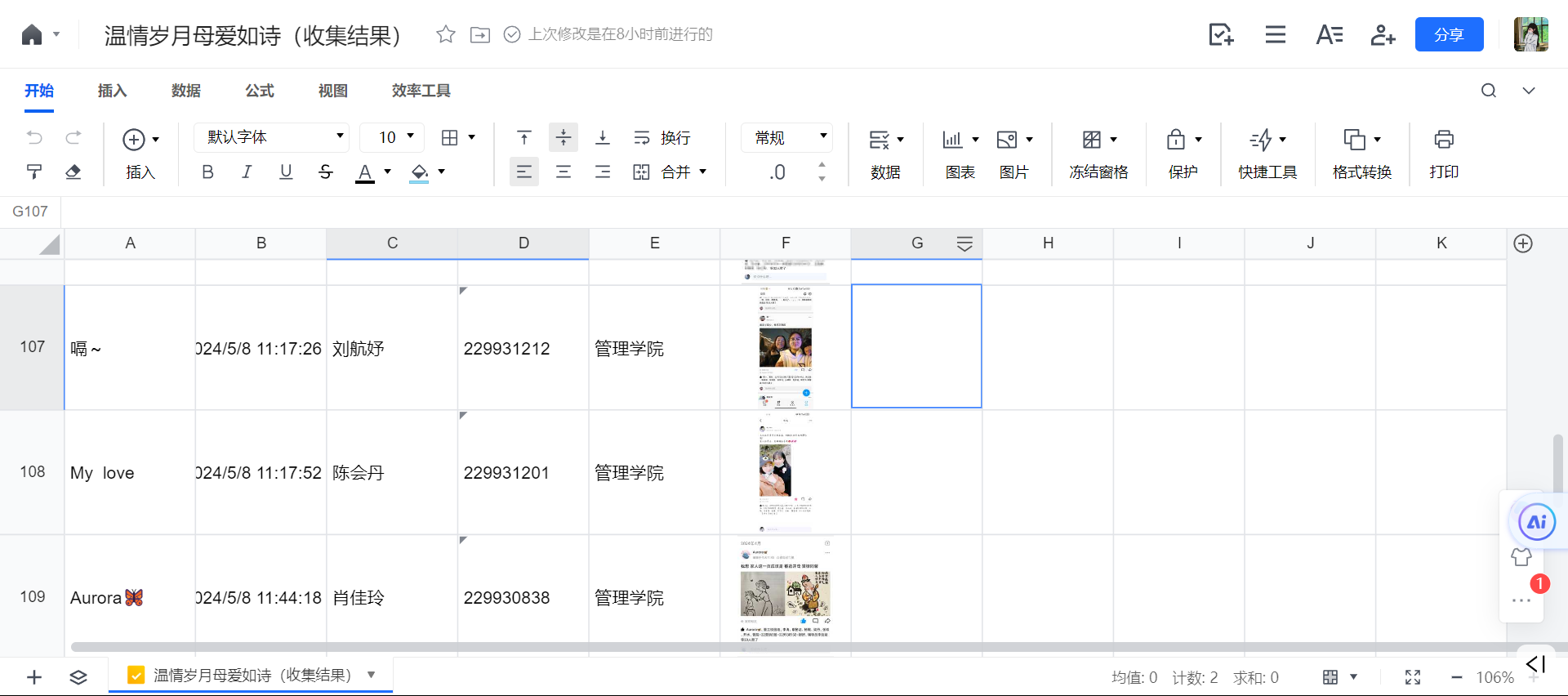Star this document as favorite

click(445, 34)
